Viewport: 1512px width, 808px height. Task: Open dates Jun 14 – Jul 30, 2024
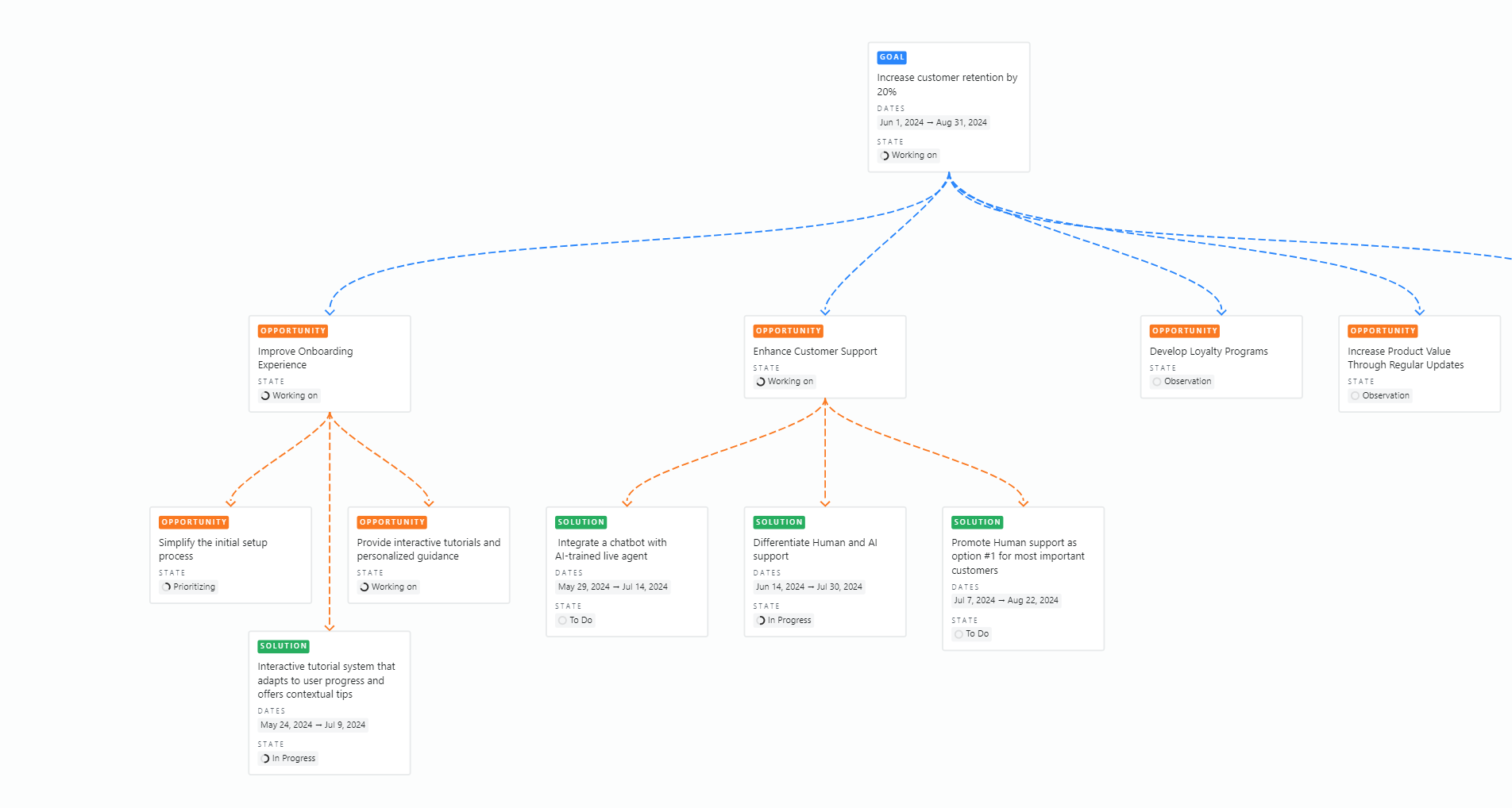pyautogui.click(x=808, y=587)
